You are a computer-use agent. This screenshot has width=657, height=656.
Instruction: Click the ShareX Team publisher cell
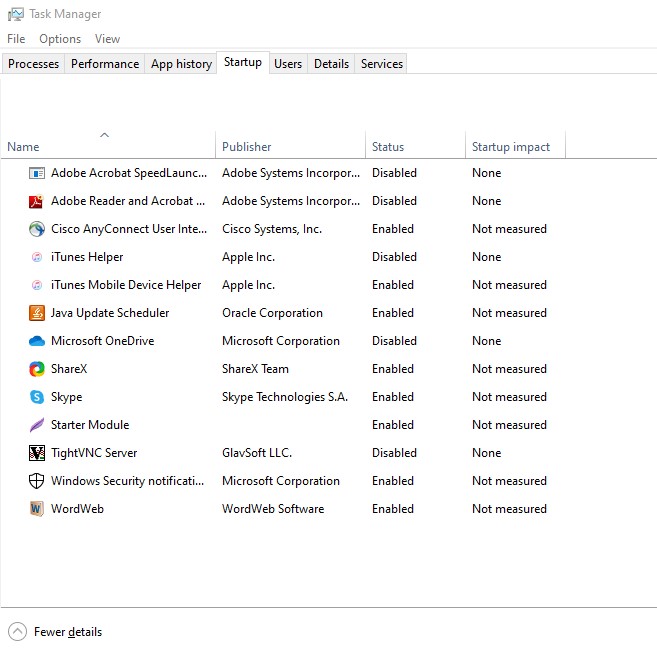pos(255,369)
